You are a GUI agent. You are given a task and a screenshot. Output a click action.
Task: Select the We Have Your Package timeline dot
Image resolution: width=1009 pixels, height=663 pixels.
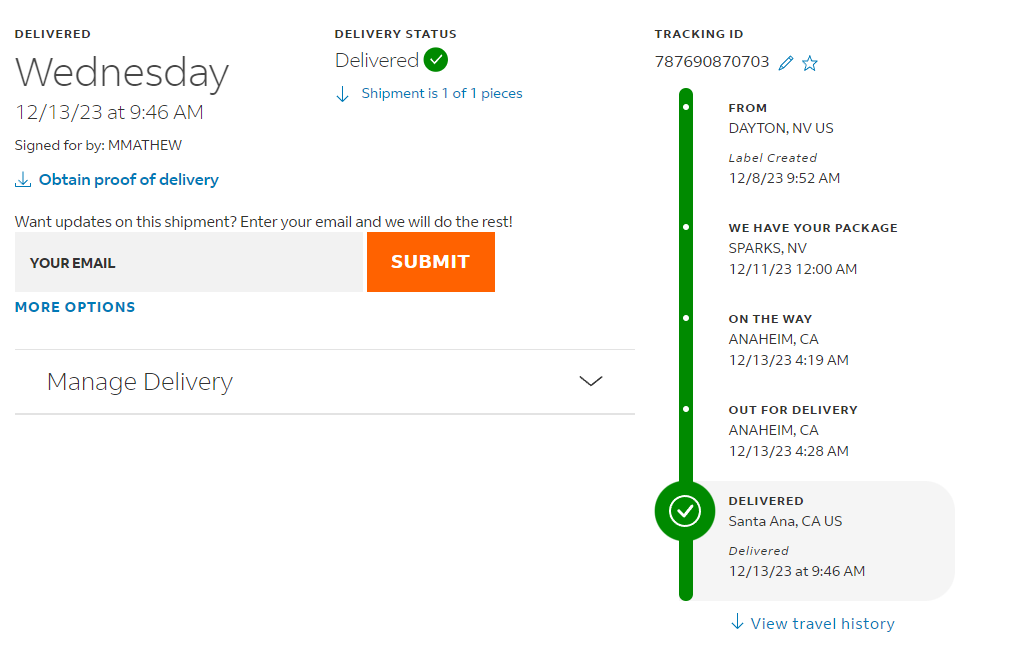click(686, 227)
